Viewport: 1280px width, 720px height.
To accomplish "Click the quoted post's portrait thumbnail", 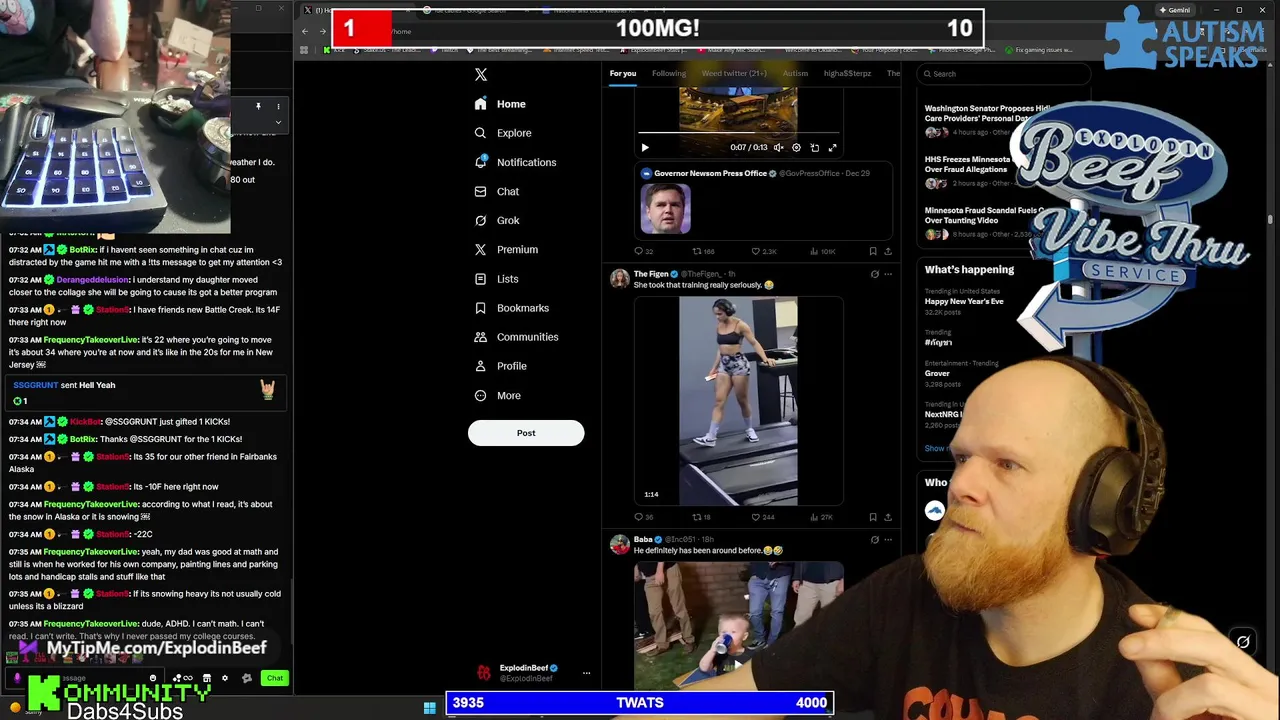I will (665, 208).
